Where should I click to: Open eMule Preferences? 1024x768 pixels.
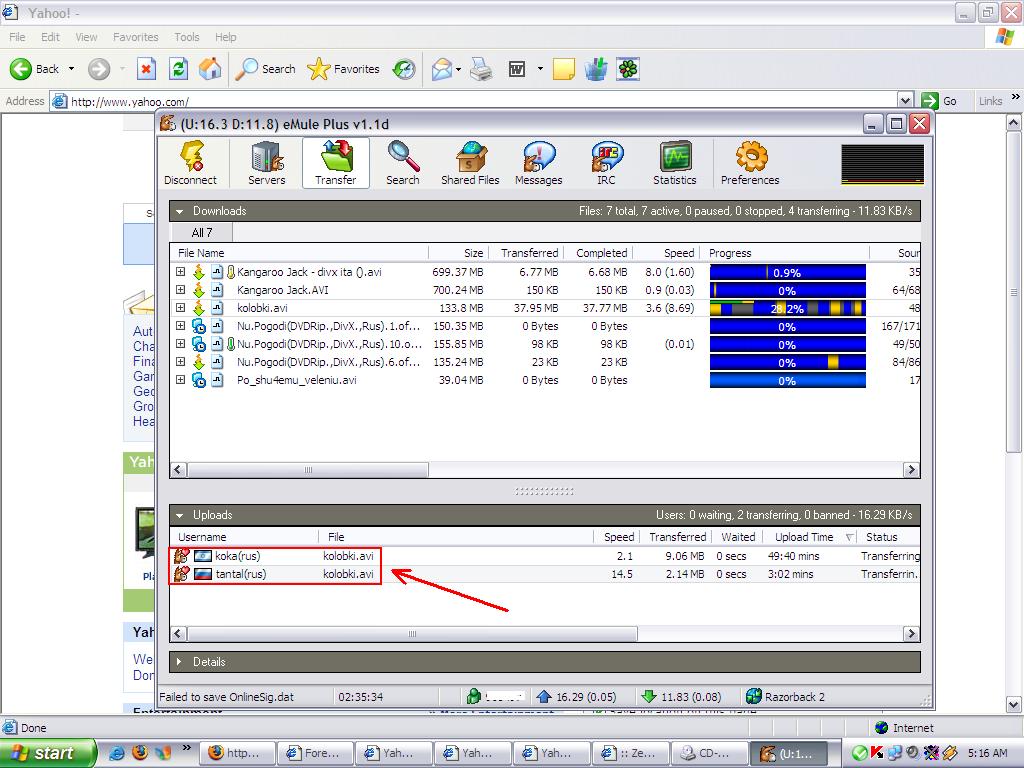pos(750,163)
